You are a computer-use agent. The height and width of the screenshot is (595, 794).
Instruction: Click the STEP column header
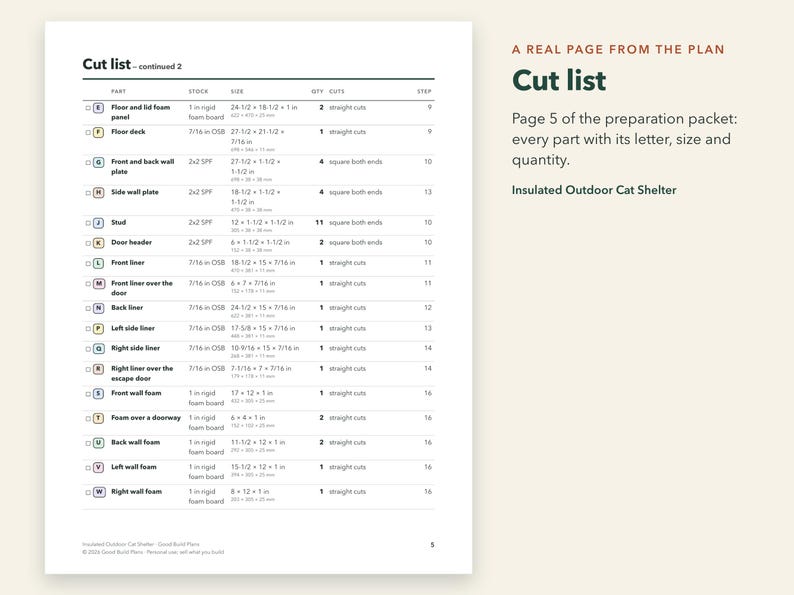click(424, 92)
